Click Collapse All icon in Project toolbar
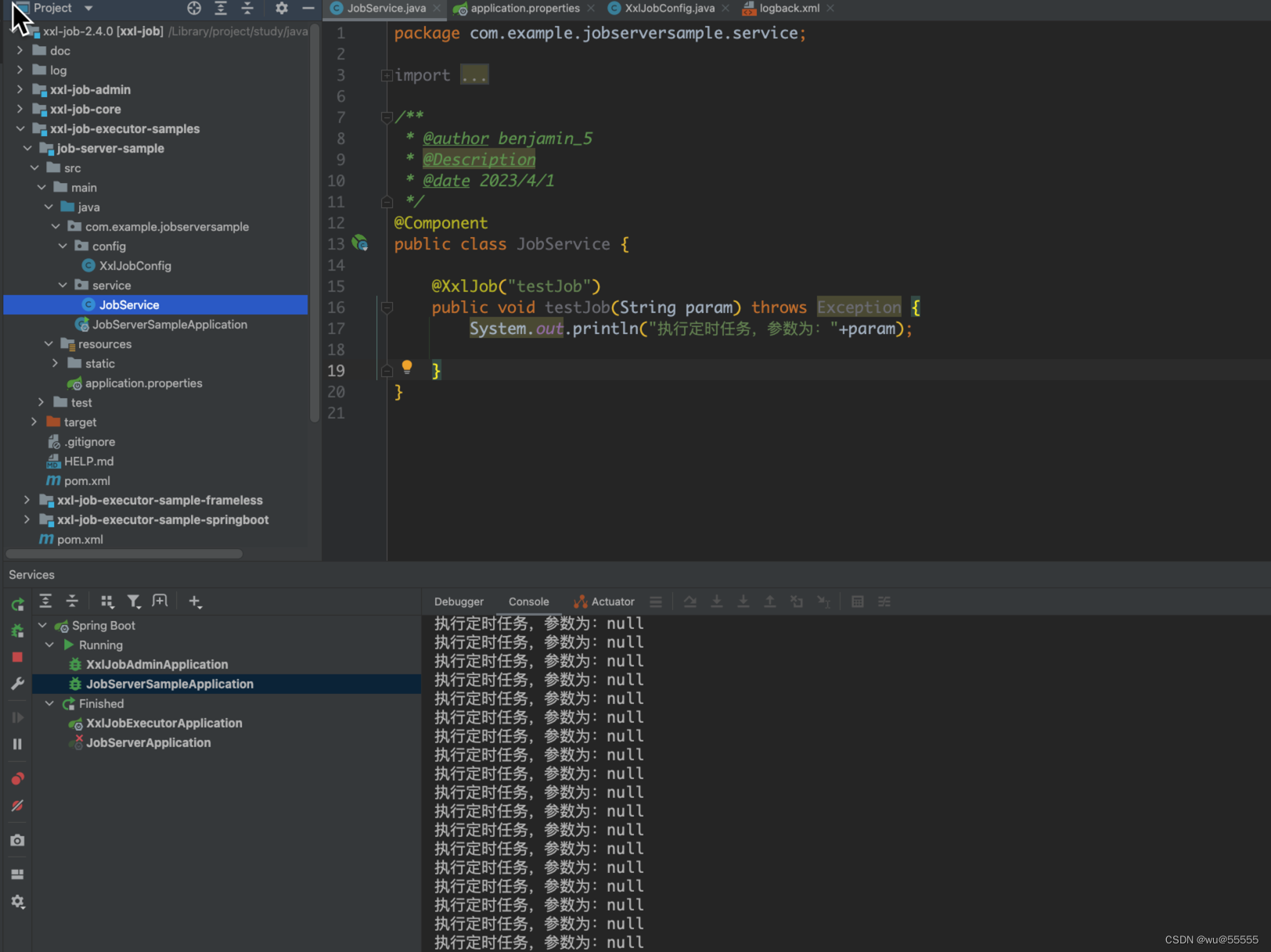Screen dimensions: 1271x952 click(247, 8)
